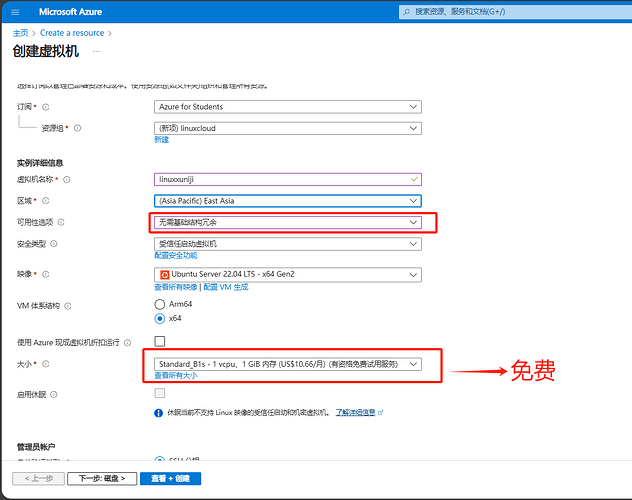Select the Arm64 architecture radio button
Viewport: 632px width, 500px height.
(x=160, y=304)
